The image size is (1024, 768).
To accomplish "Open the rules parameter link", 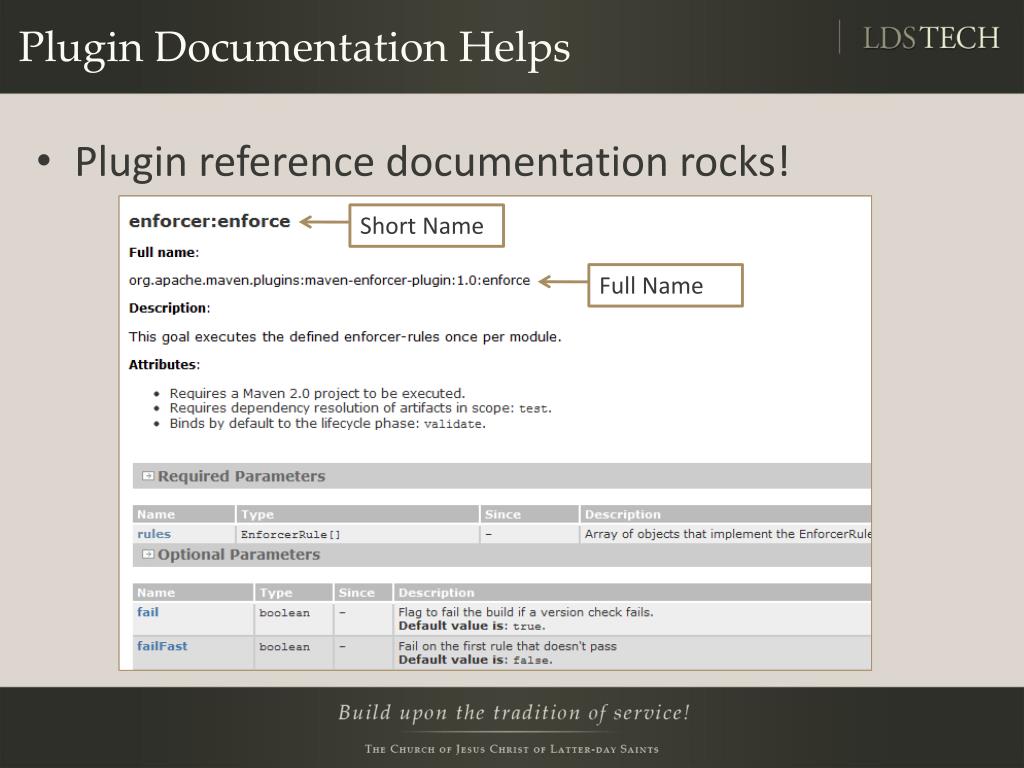I will (154, 534).
